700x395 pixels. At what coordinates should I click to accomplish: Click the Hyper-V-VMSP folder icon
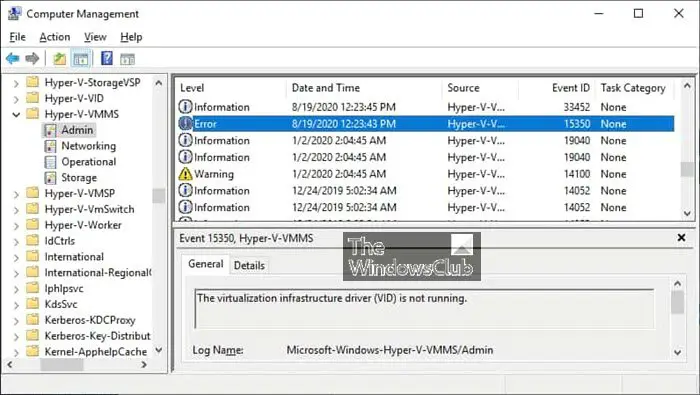[x=33, y=193]
